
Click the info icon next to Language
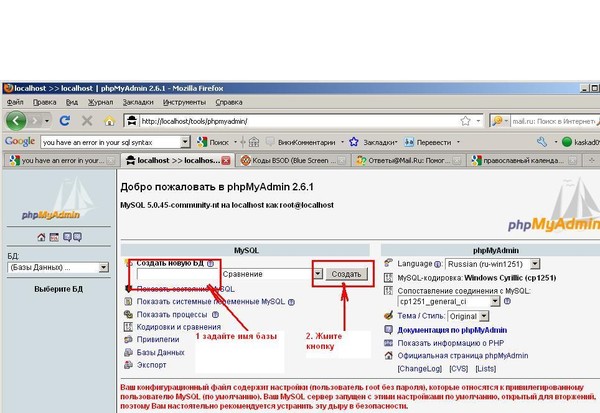(438, 264)
